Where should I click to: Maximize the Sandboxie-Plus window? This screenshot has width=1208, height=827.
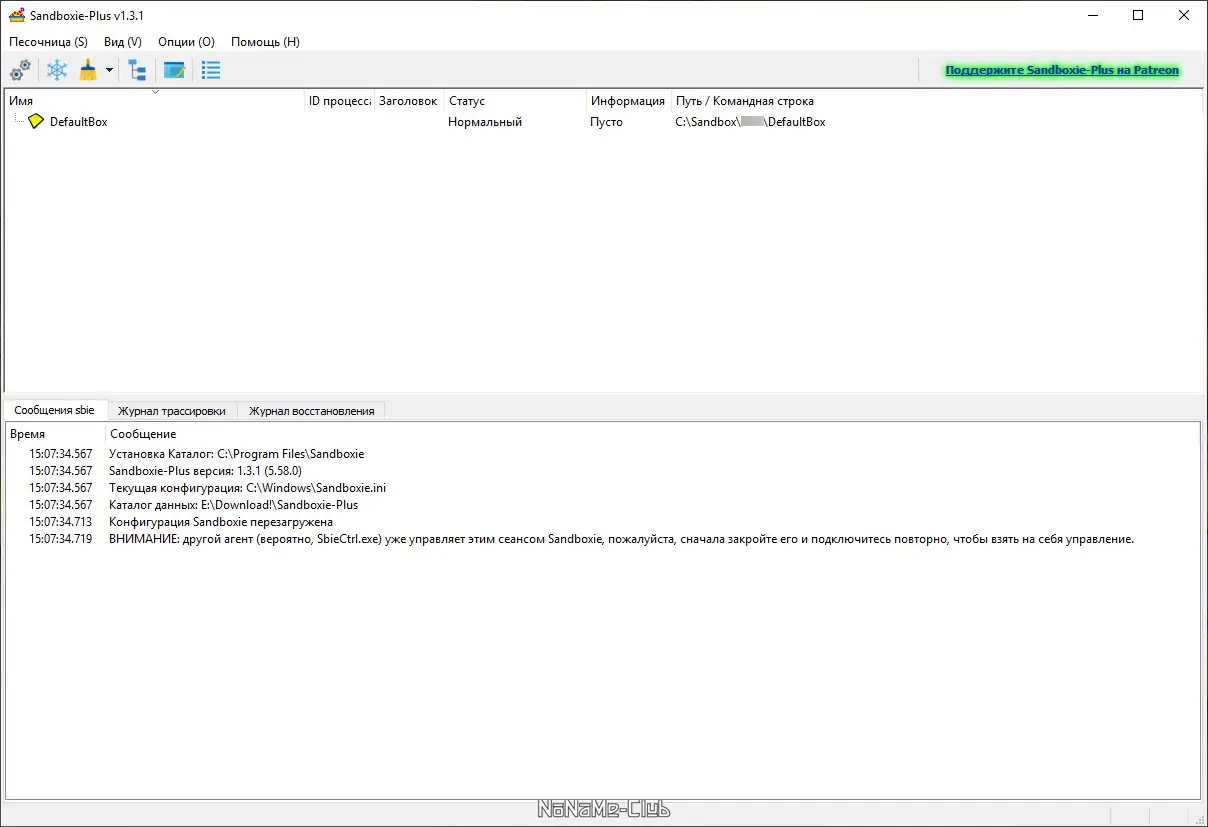[1138, 15]
